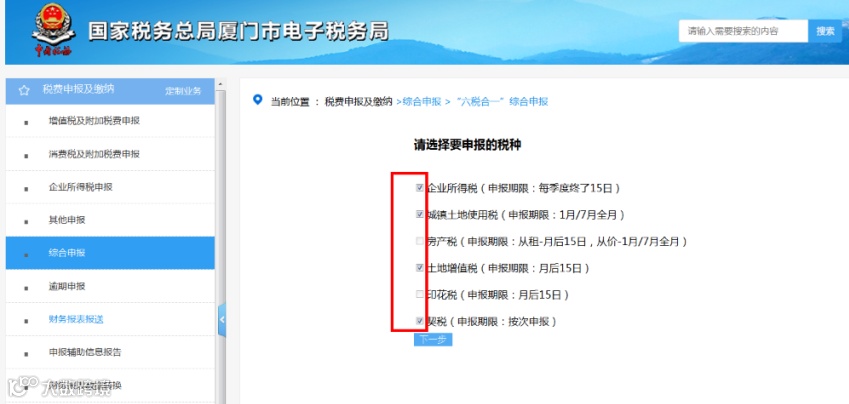The height and width of the screenshot is (404, 849).
Task: Open 定制业务 in sidebar header
Action: (183, 91)
